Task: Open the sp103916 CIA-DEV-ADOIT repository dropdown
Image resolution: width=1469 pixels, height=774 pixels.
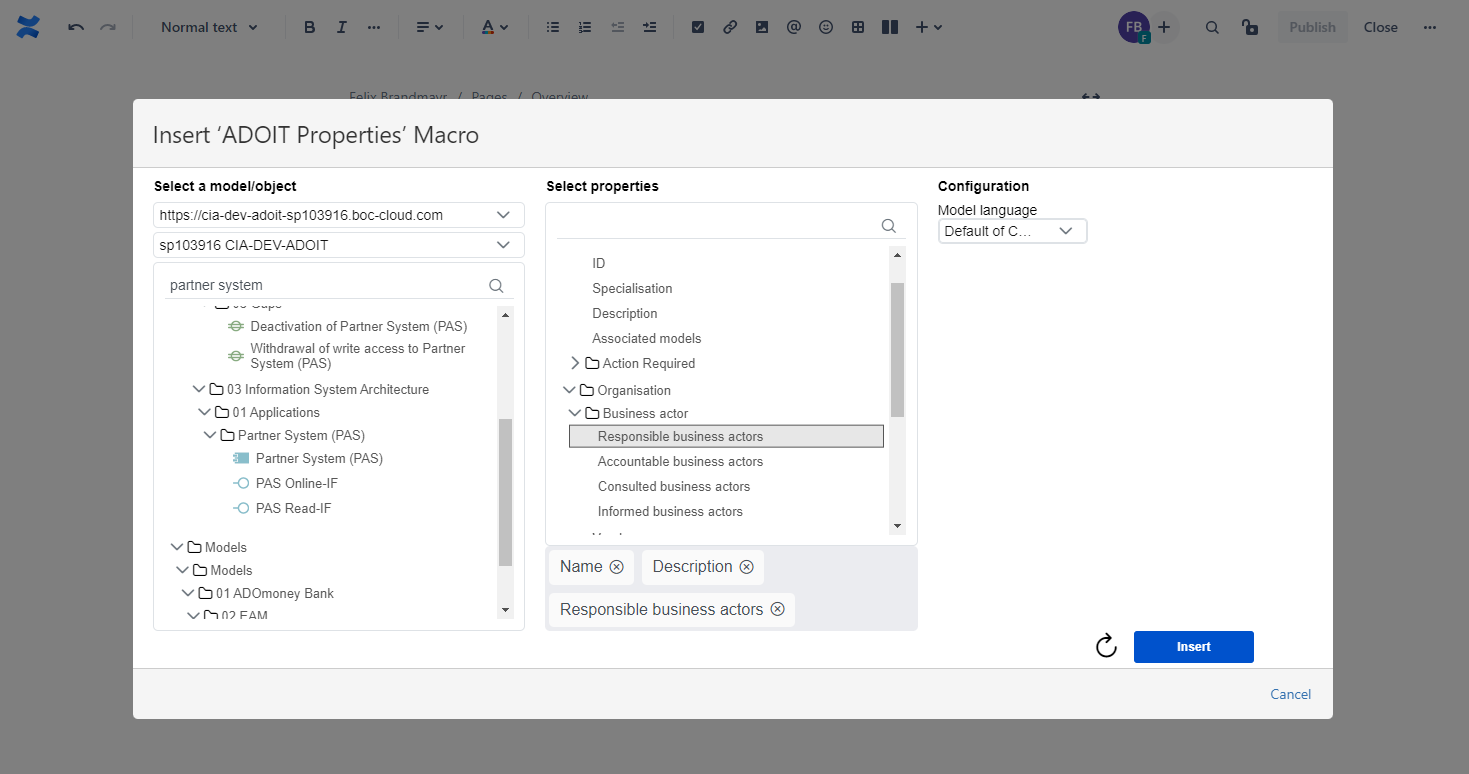Action: tap(503, 245)
